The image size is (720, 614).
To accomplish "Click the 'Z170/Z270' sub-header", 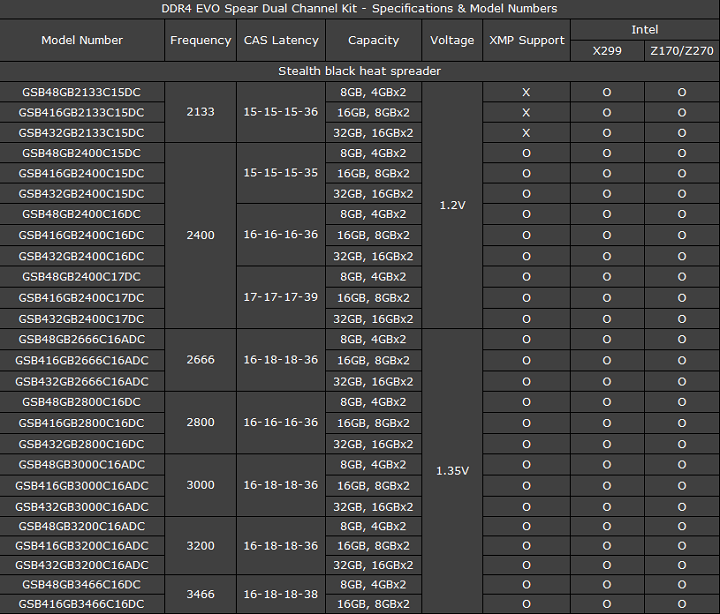I will click(682, 51).
